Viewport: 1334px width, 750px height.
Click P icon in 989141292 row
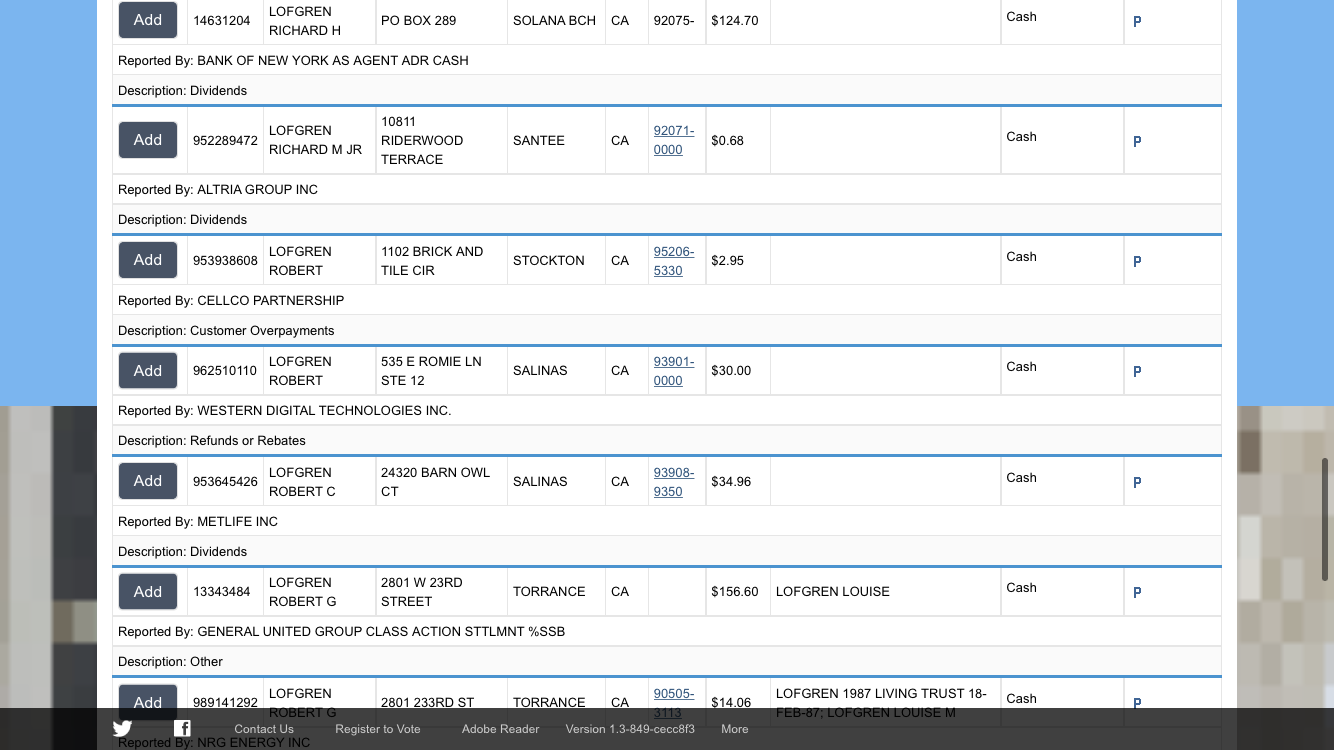click(x=1137, y=703)
